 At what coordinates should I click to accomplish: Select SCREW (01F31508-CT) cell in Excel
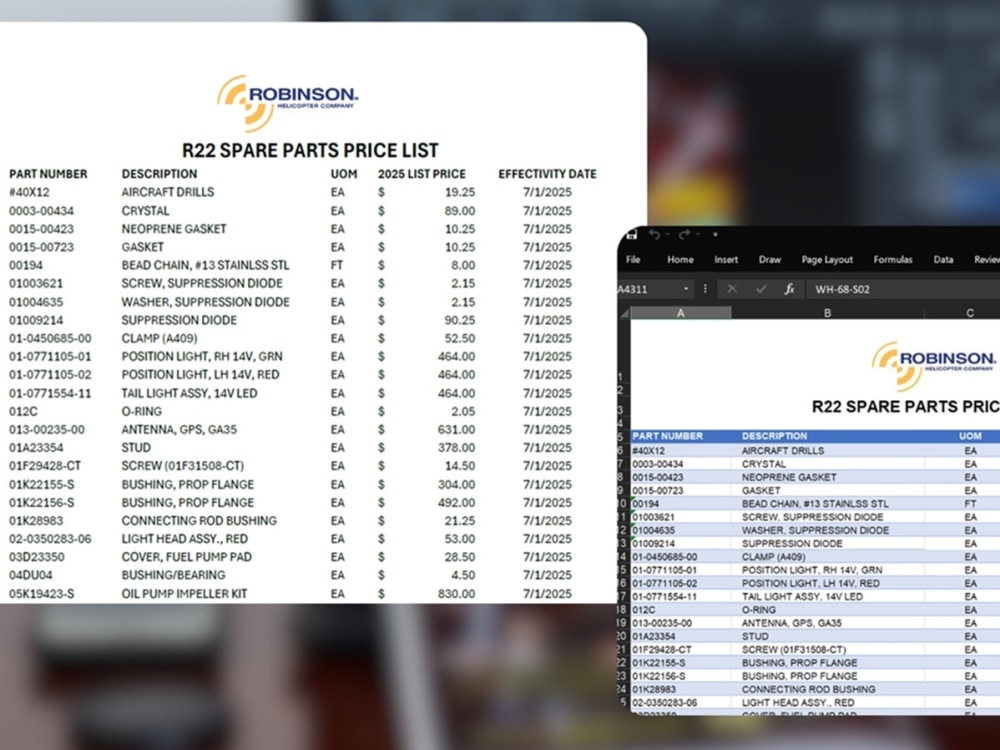click(827, 649)
